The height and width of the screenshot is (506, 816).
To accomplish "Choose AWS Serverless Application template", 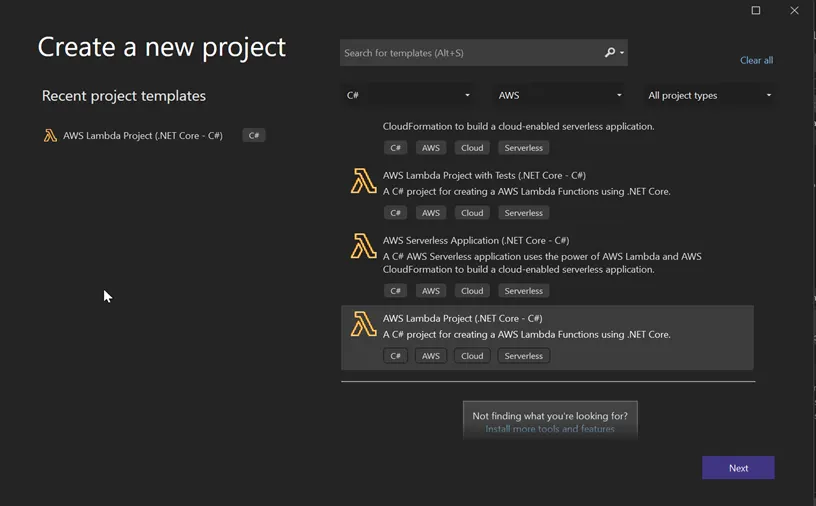I will pyautogui.click(x=547, y=265).
